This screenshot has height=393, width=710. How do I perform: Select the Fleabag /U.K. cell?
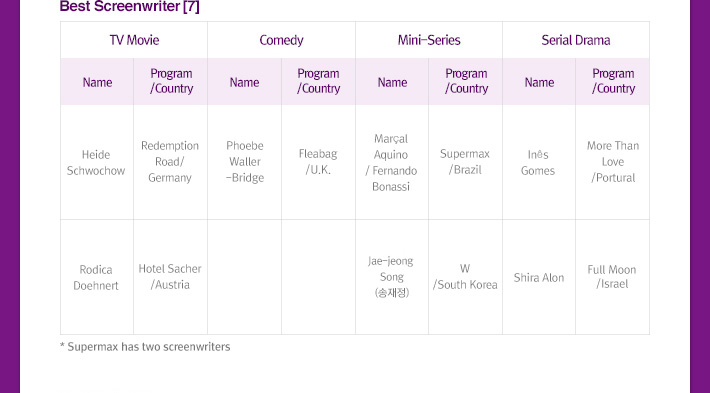(x=318, y=162)
